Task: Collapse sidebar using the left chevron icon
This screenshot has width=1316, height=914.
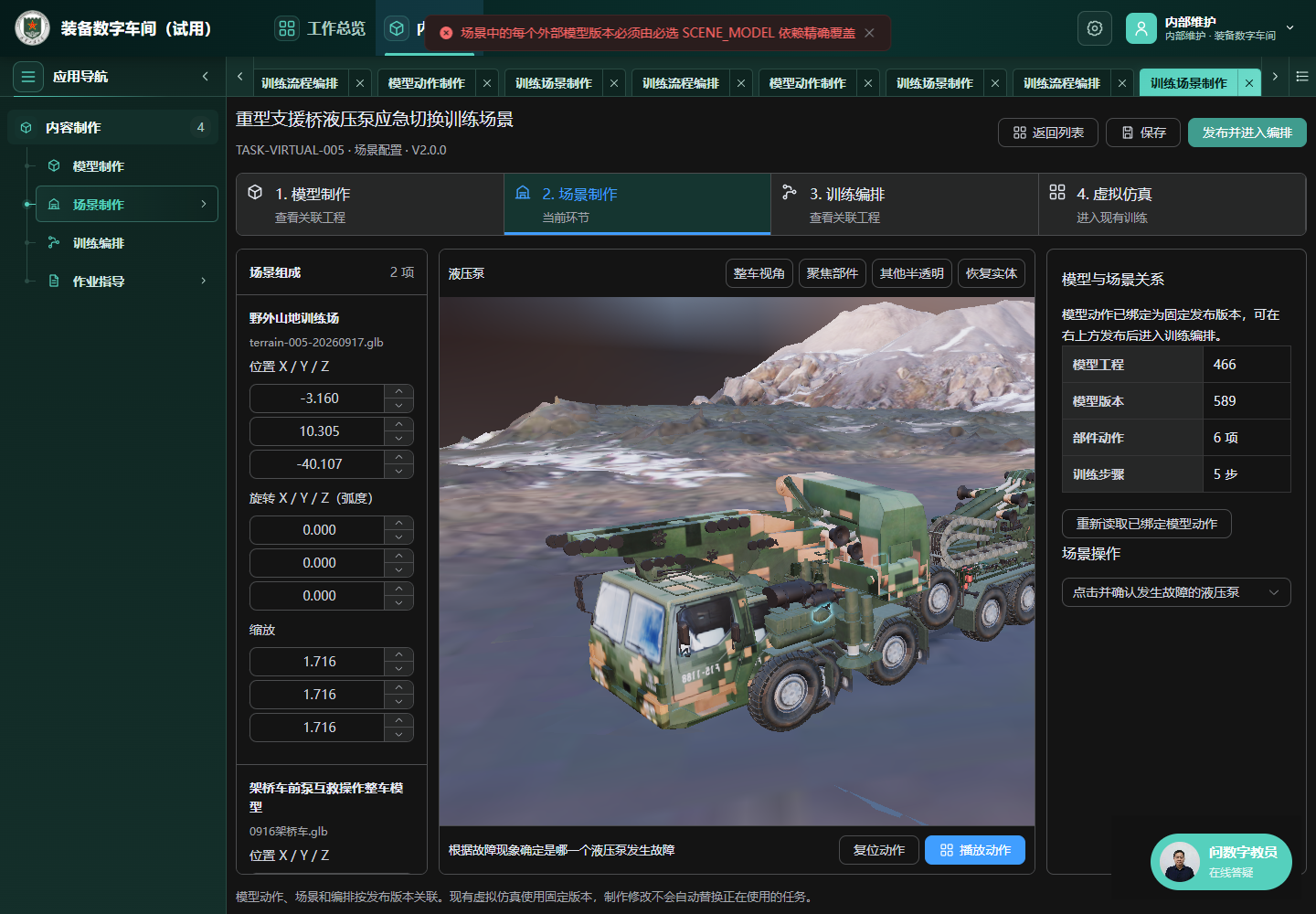Action: [x=206, y=77]
